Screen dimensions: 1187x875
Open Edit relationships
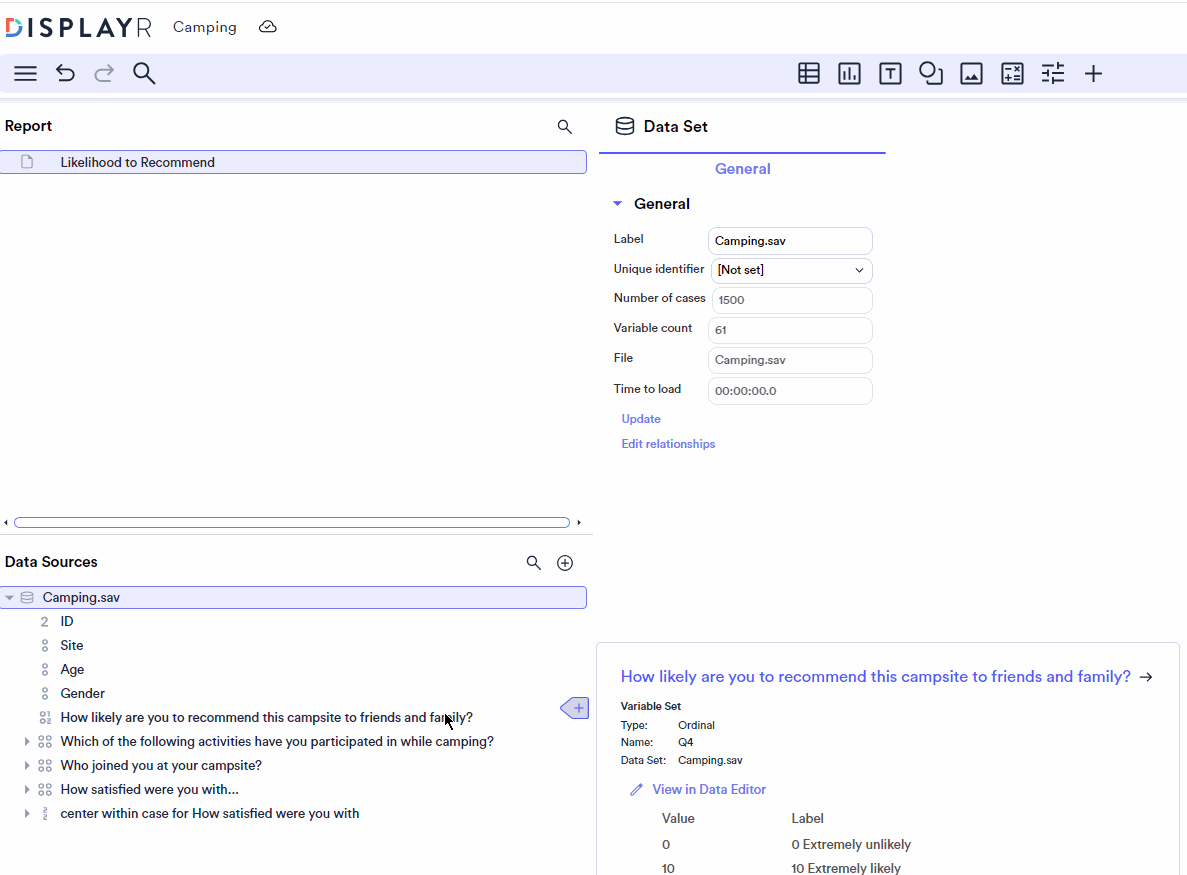pyautogui.click(x=668, y=443)
